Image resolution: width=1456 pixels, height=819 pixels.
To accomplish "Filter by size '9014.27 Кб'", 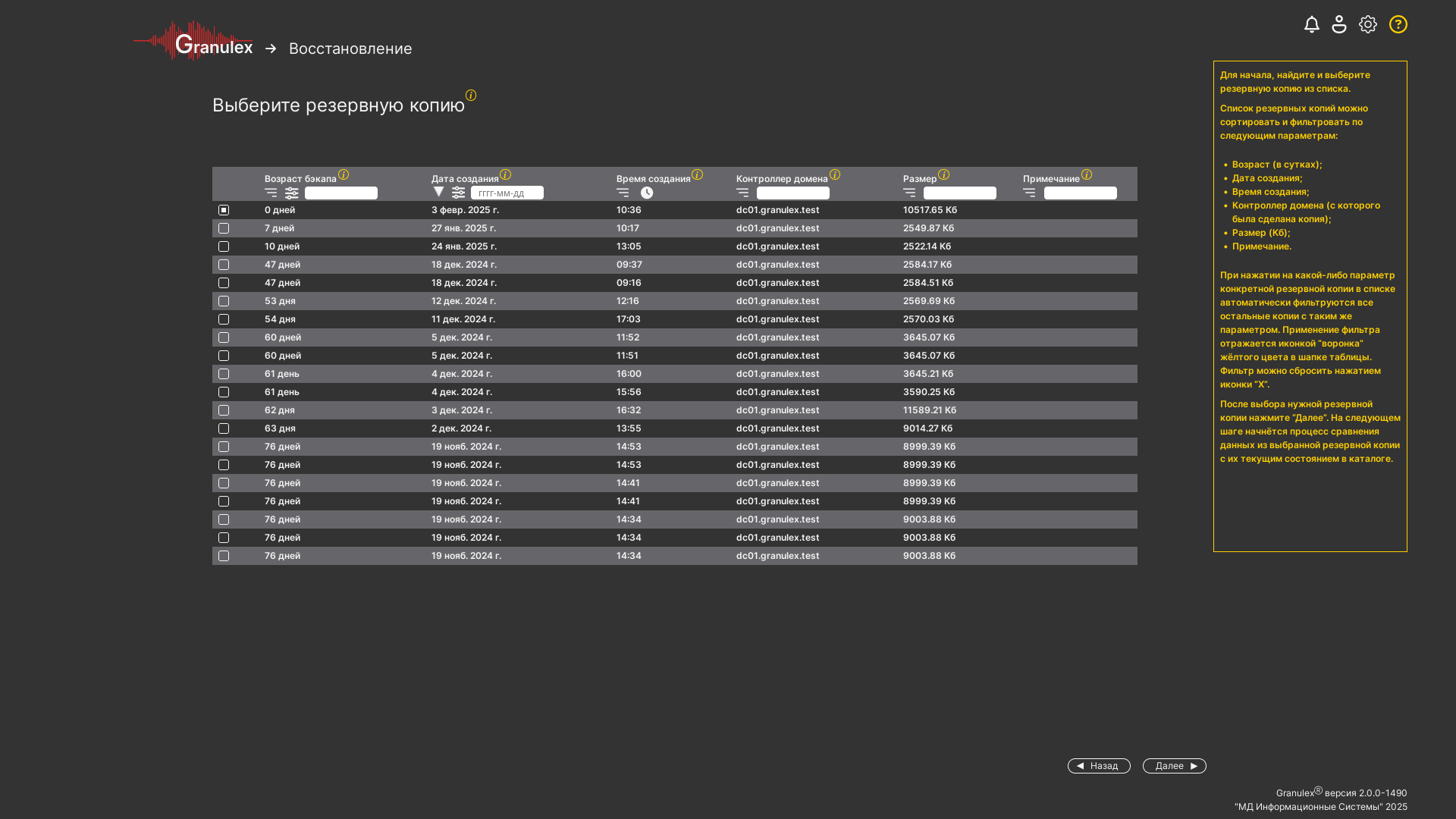I will tap(927, 428).
